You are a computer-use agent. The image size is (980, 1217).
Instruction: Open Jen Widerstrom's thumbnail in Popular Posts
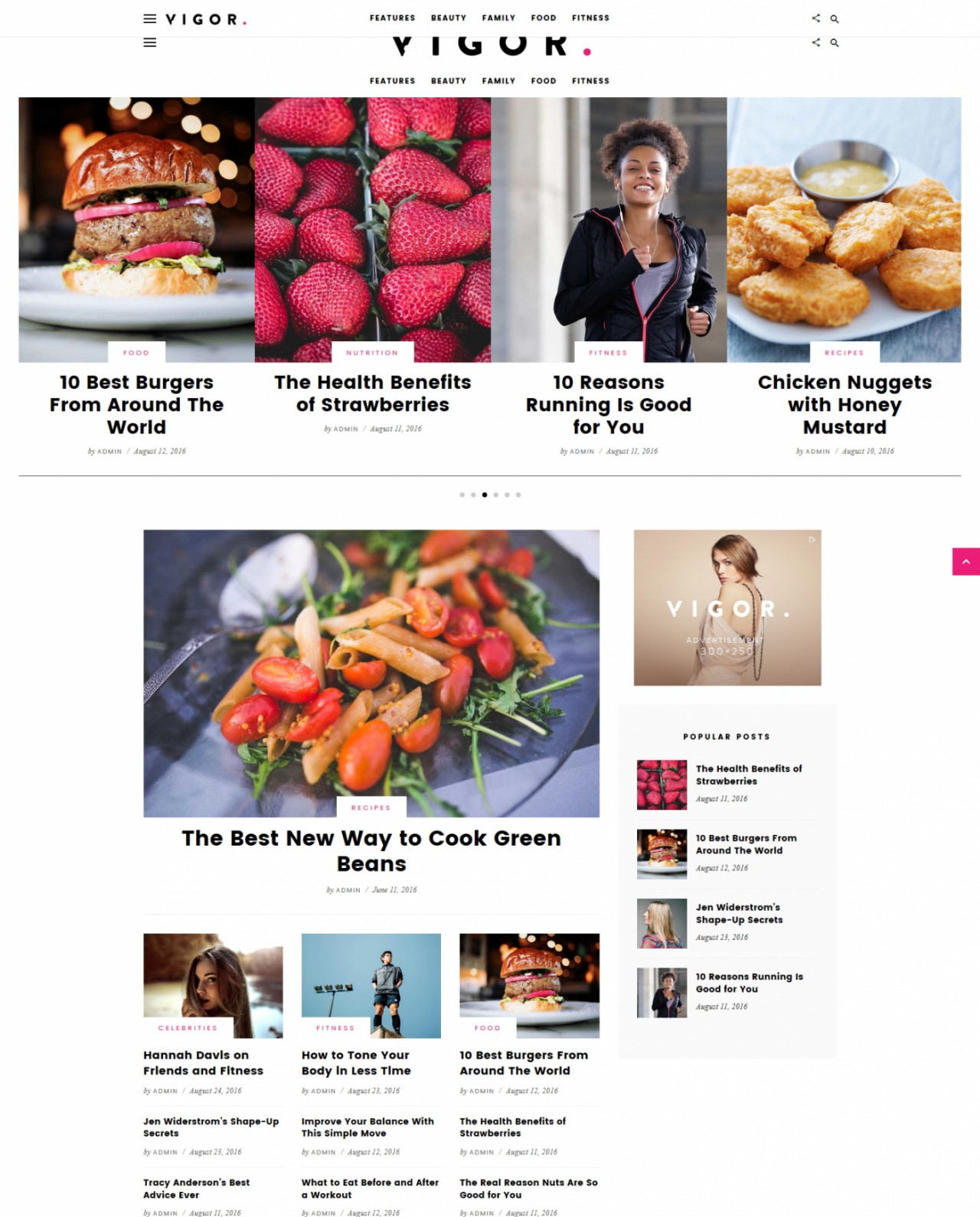tap(662, 923)
